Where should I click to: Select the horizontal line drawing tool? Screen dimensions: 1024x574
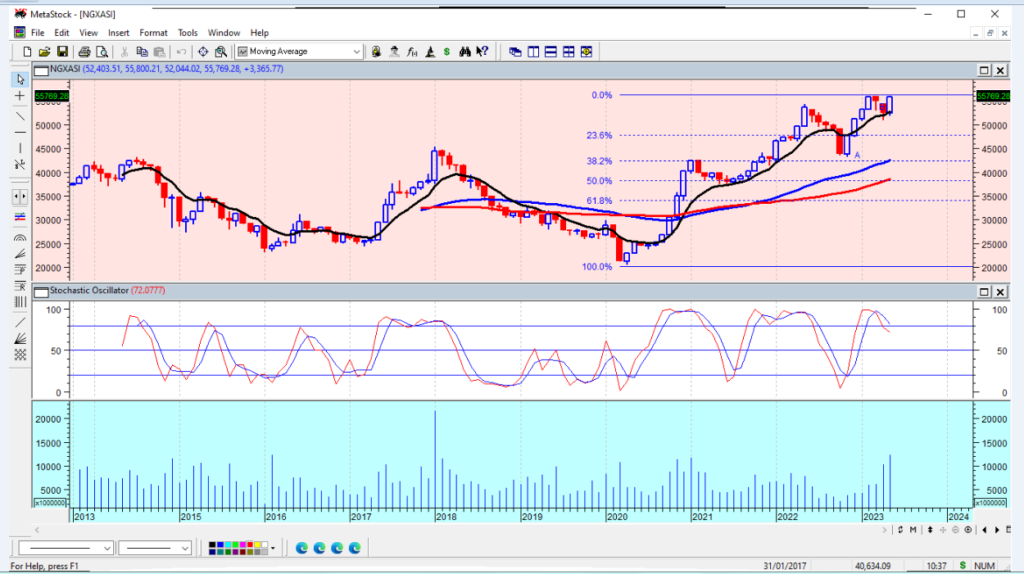click(19, 132)
